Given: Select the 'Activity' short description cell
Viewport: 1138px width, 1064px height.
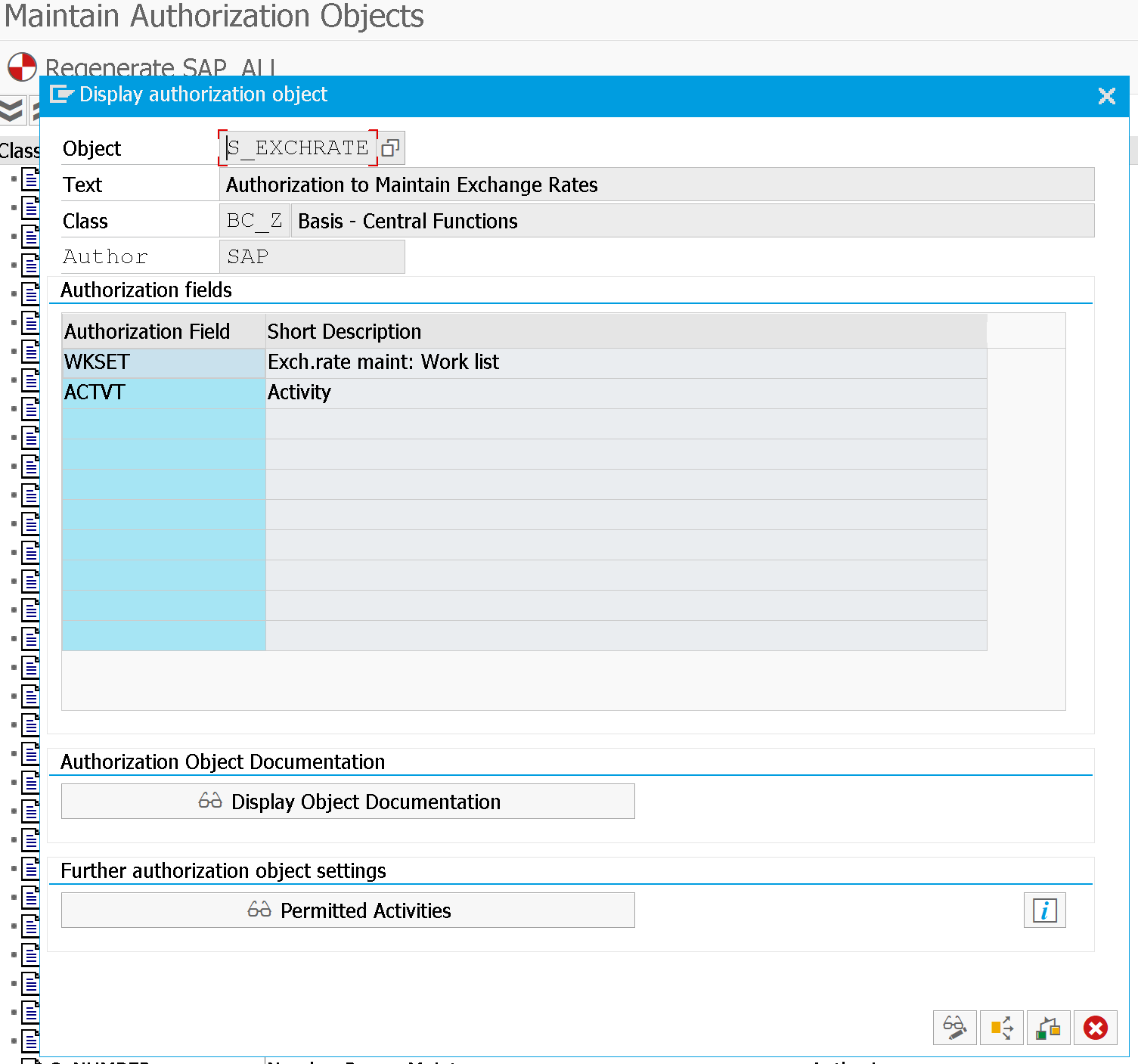Looking at the screenshot, I should 626,393.
